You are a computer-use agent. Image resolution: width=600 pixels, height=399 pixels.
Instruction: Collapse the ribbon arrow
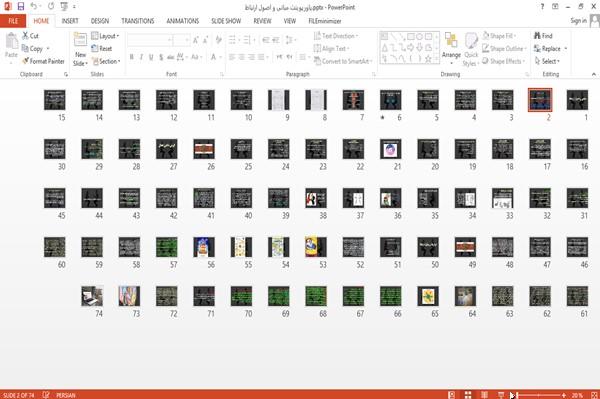[593, 74]
